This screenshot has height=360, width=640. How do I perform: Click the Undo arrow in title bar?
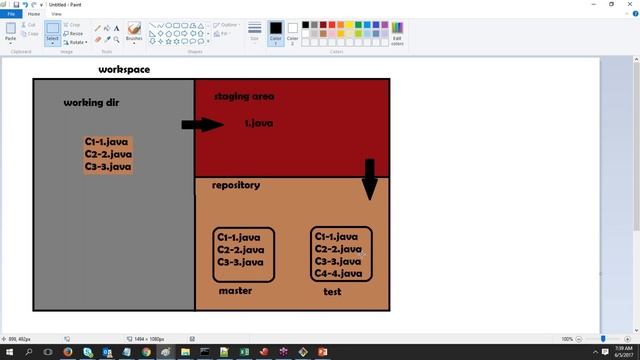(25, 4)
